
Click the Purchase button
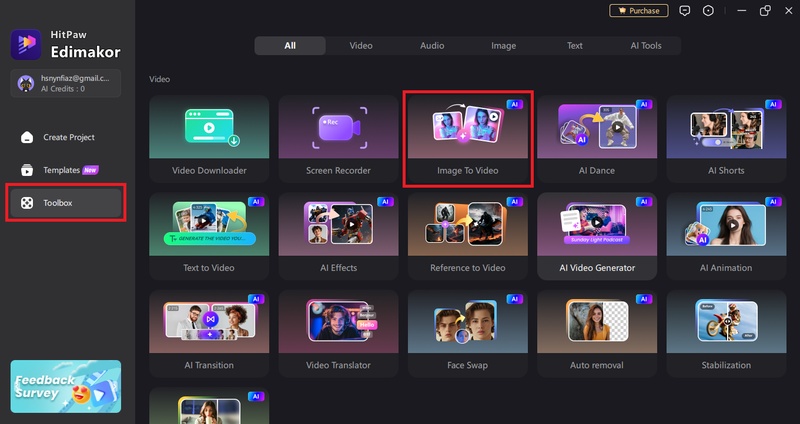click(x=639, y=11)
